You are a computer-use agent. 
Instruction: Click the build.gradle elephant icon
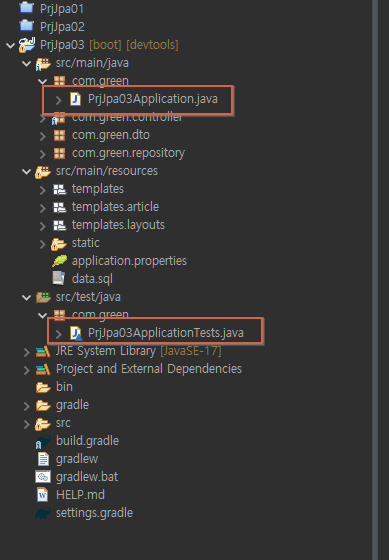coord(43,441)
